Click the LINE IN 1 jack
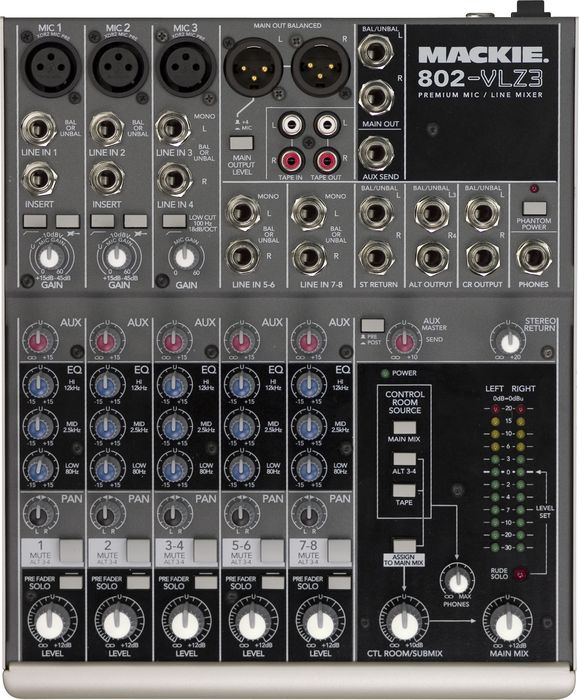Screen dimensions: 579x700 39,129
